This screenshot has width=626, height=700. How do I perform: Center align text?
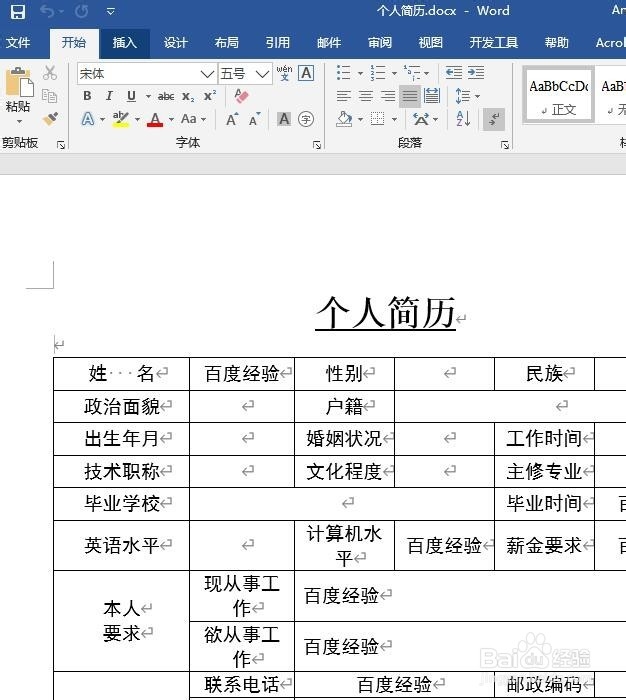pyautogui.click(x=366, y=96)
